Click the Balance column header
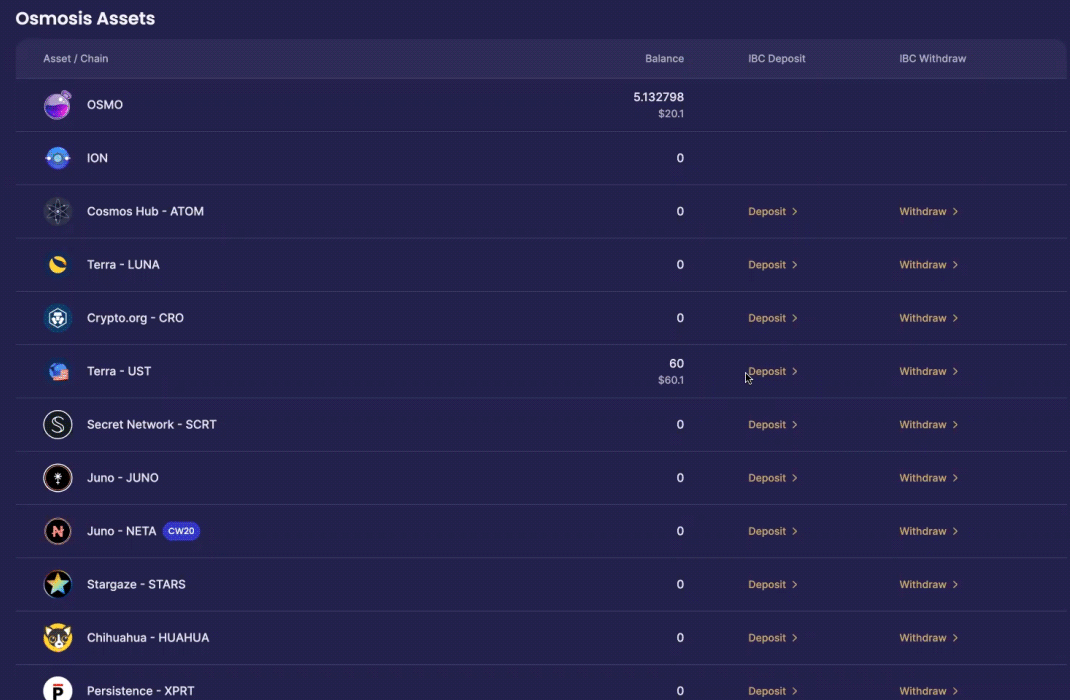The image size is (1070, 700). tap(664, 59)
